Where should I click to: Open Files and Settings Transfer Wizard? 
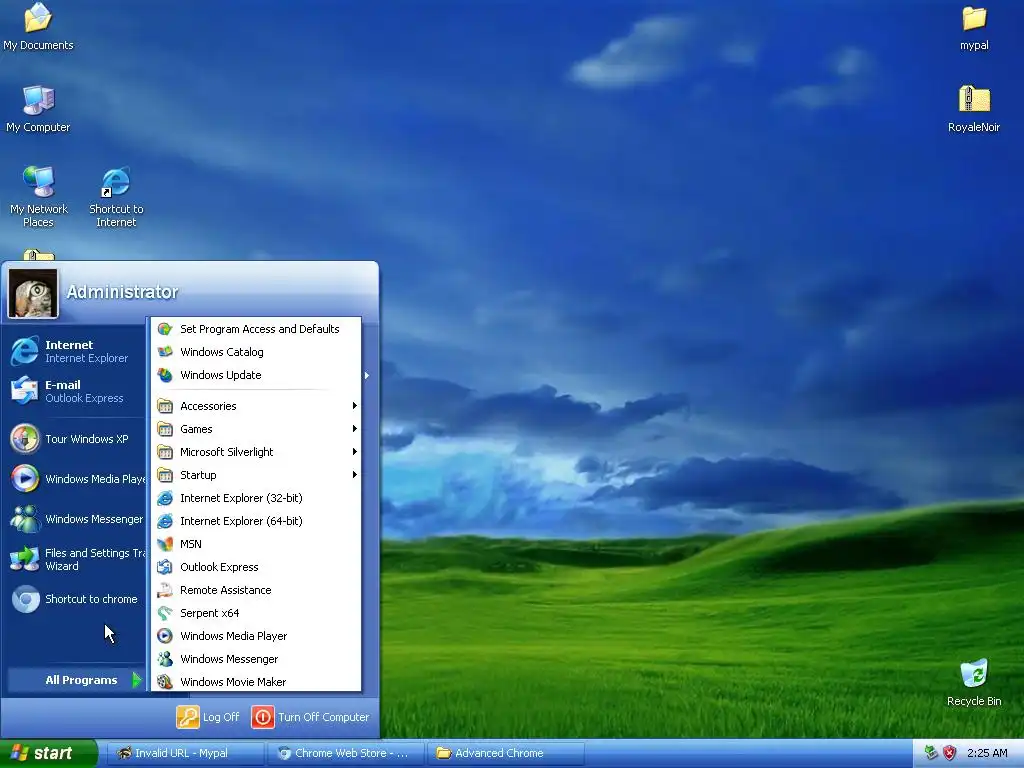[x=76, y=559]
